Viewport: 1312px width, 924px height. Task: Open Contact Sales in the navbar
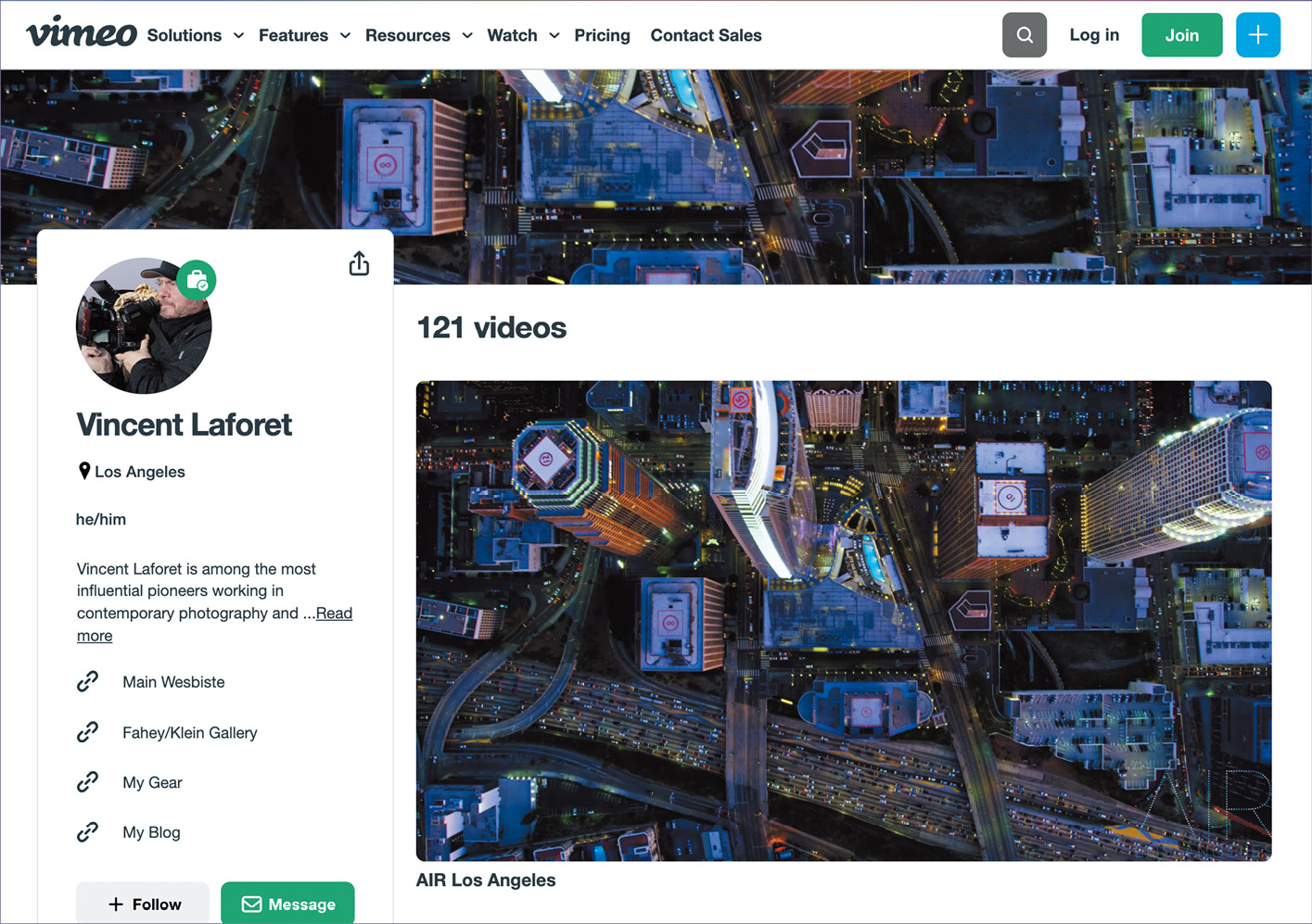tap(706, 35)
